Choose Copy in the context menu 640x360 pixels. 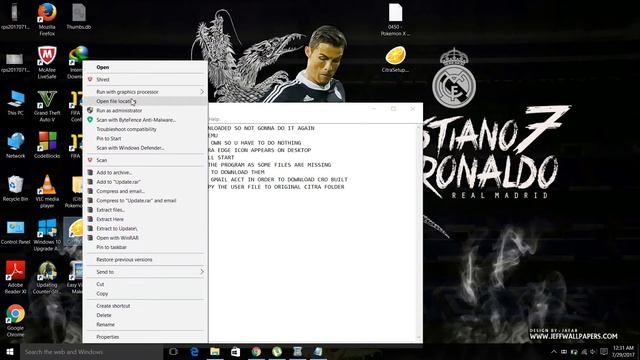click(x=145, y=294)
